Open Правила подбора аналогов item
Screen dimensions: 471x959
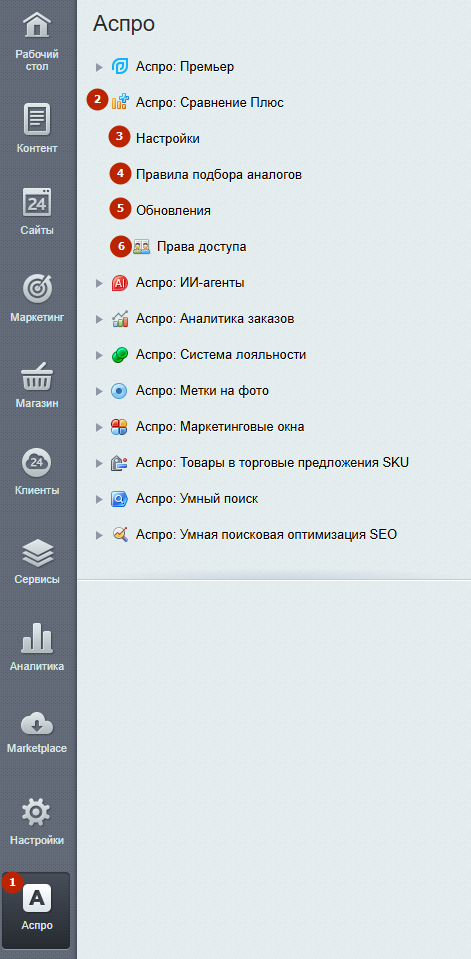219,175
